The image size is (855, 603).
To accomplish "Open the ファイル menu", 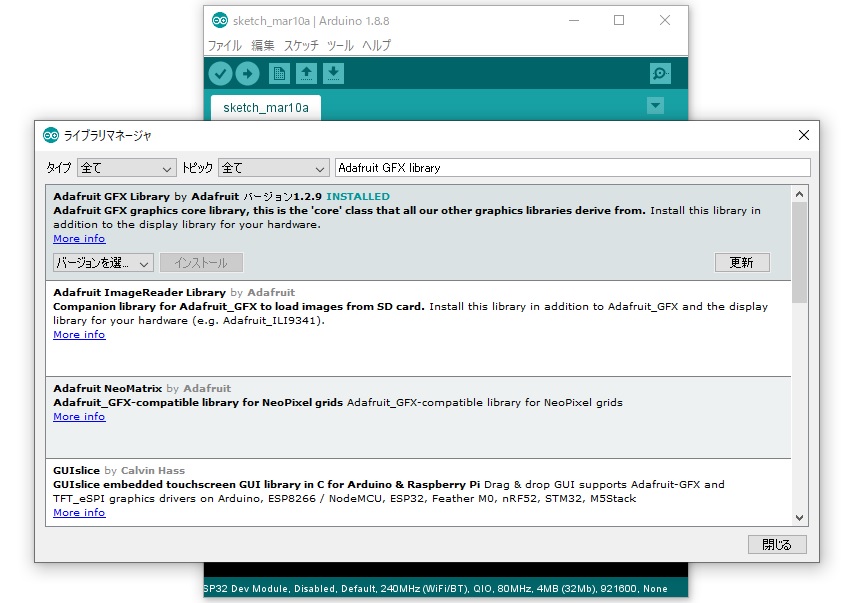I will 224,45.
